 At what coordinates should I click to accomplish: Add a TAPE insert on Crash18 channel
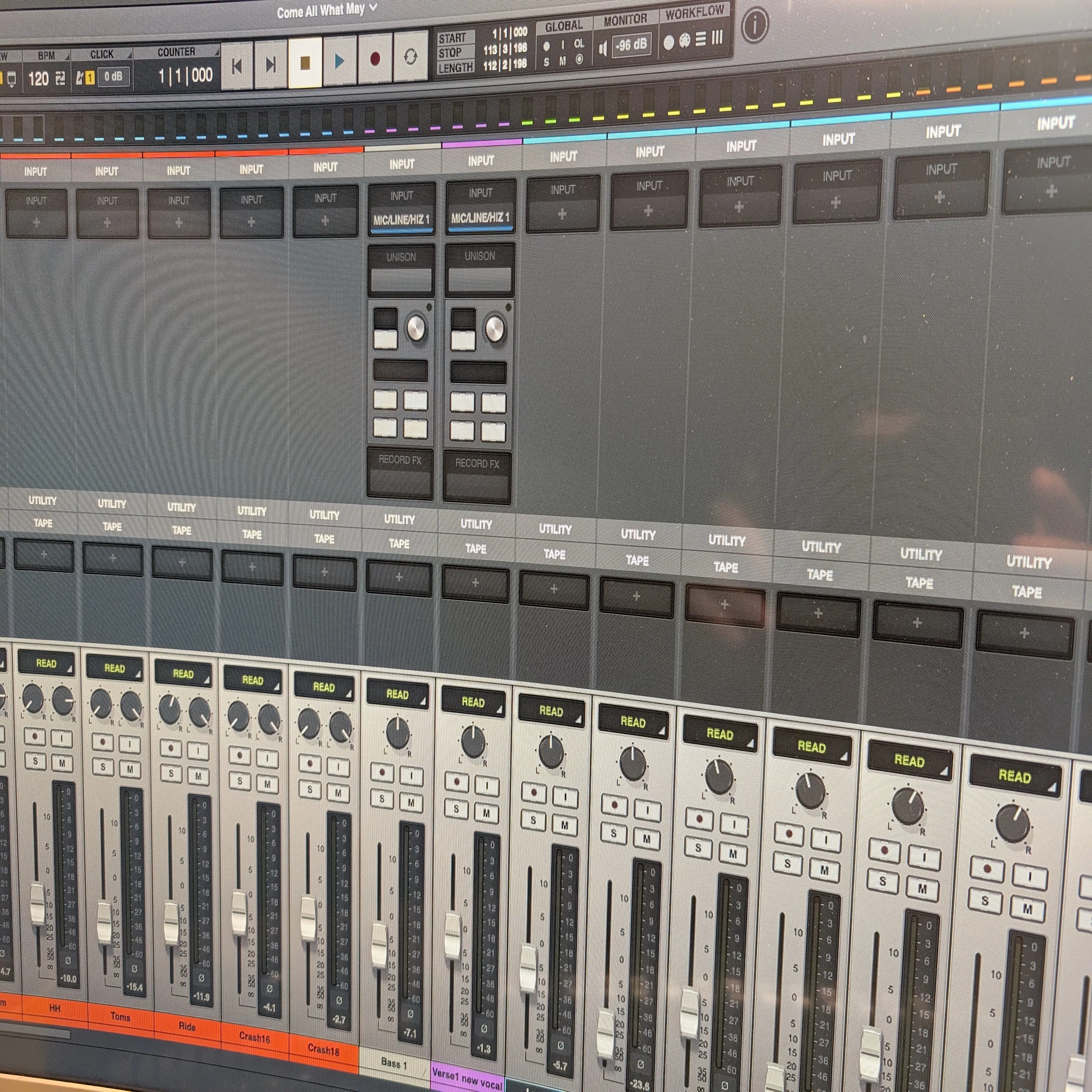325,572
